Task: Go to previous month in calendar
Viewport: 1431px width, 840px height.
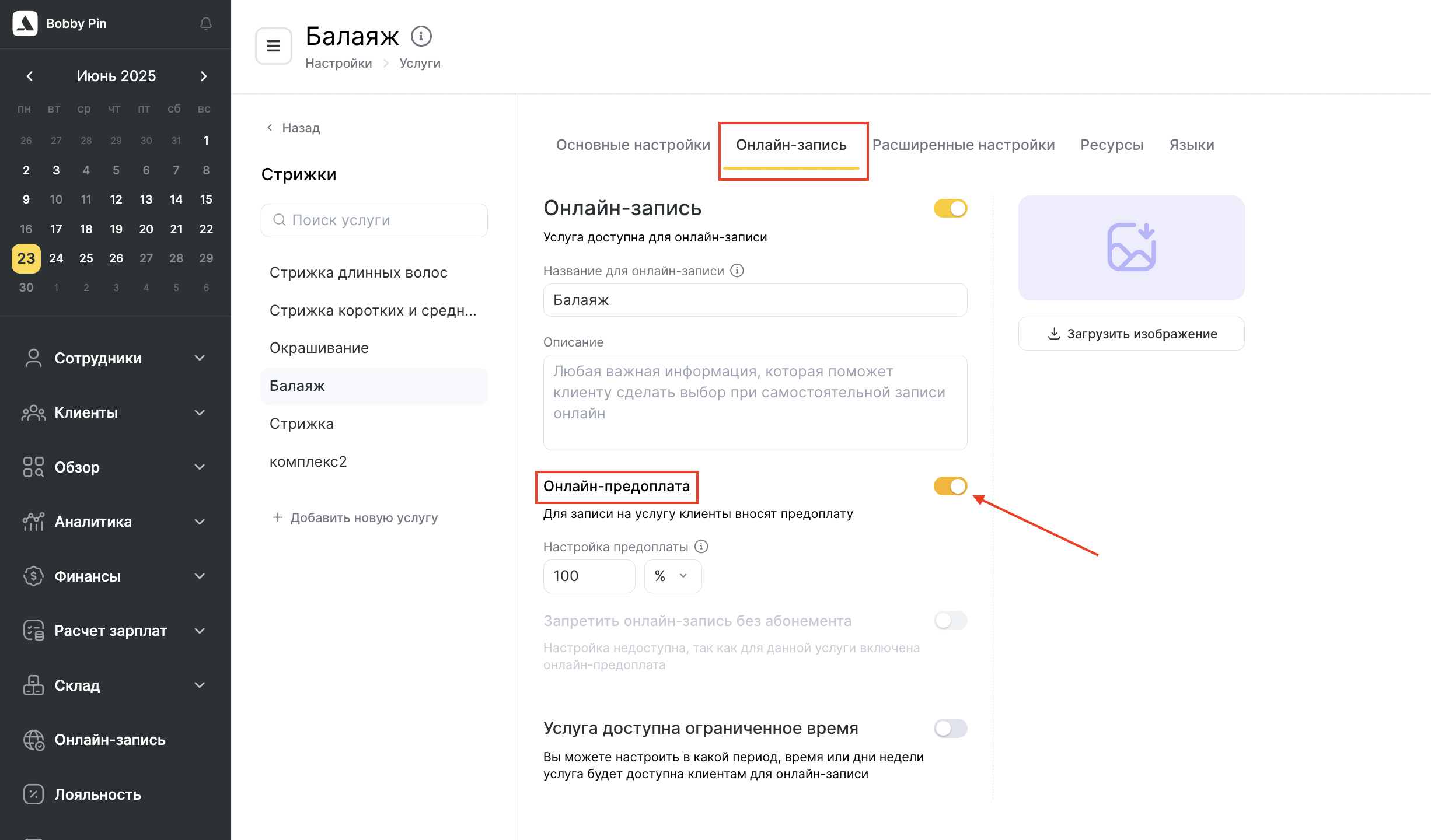Action: point(30,76)
